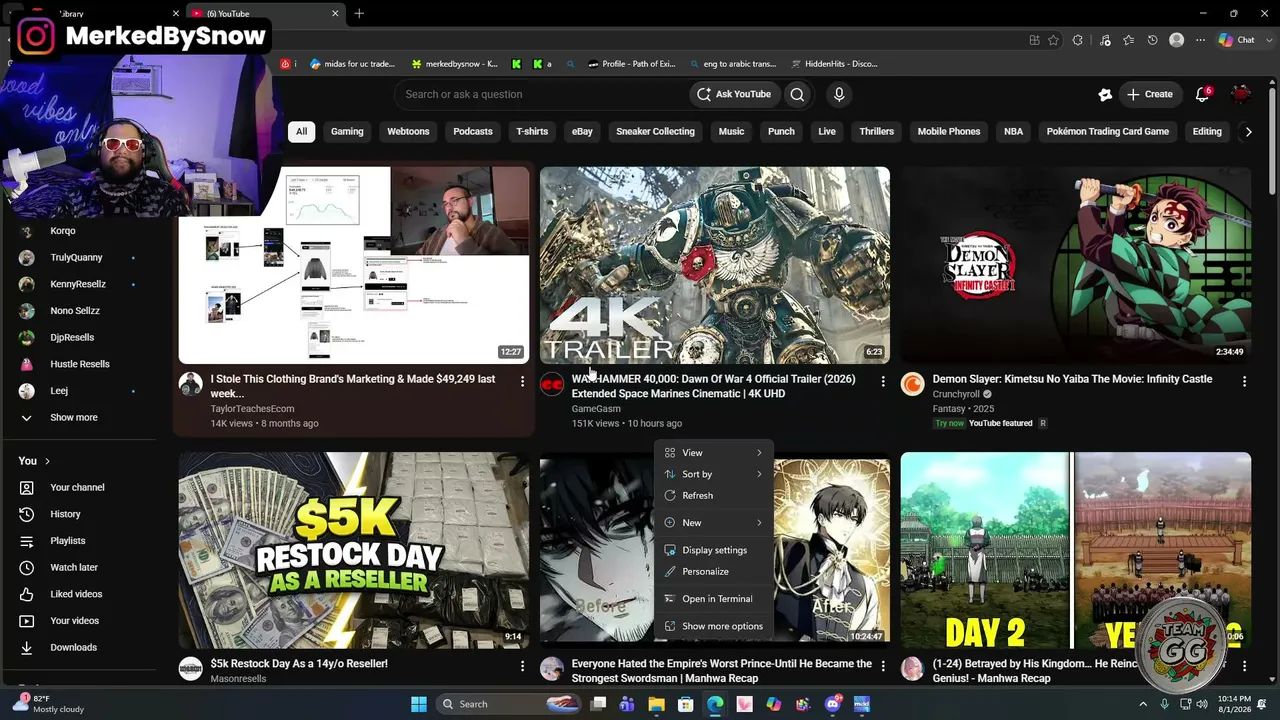
Task: Click the GameGasm channel avatar
Action: tap(552, 385)
